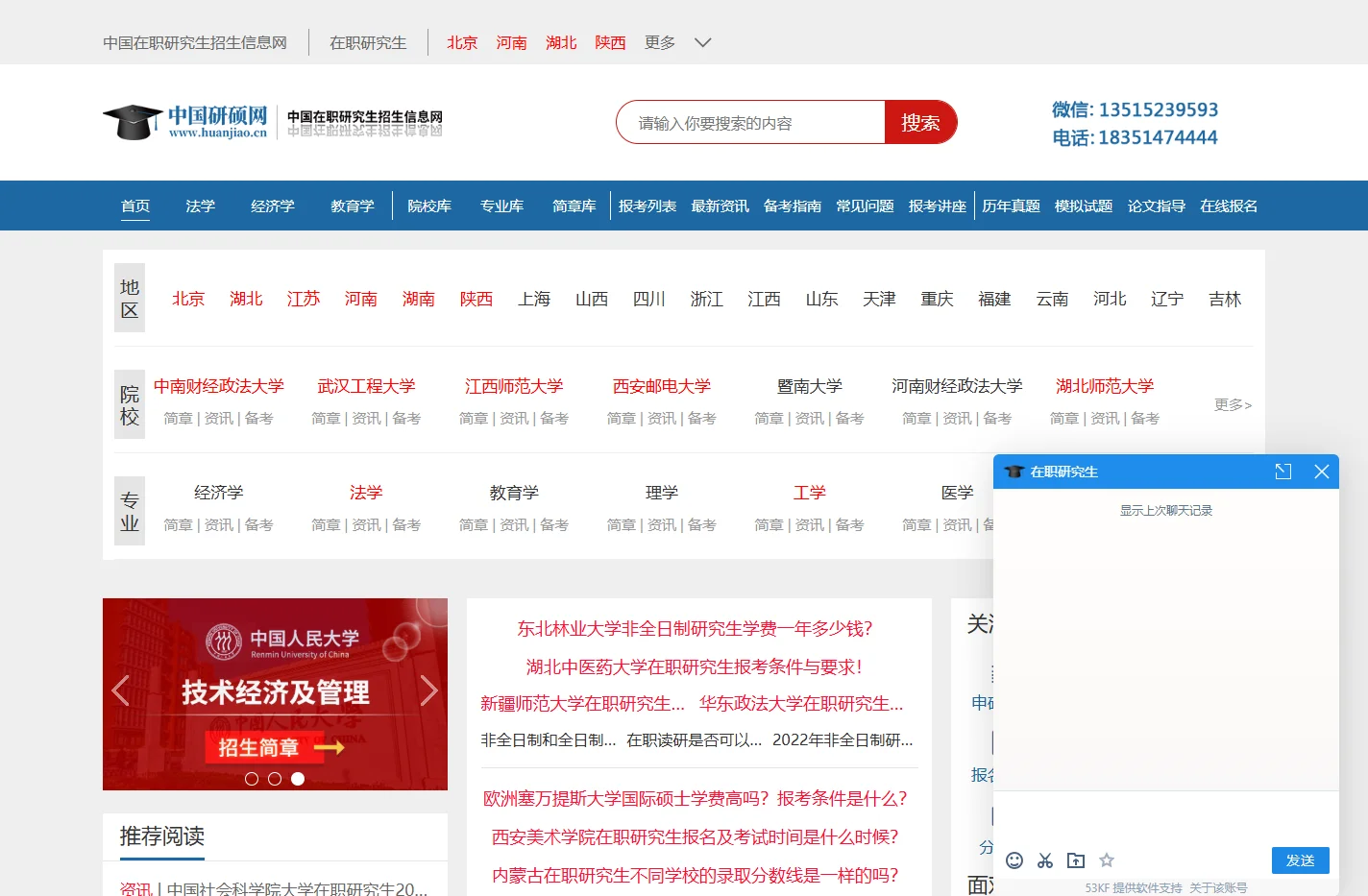
Task: Expand the chat window to full size
Action: [x=1283, y=472]
